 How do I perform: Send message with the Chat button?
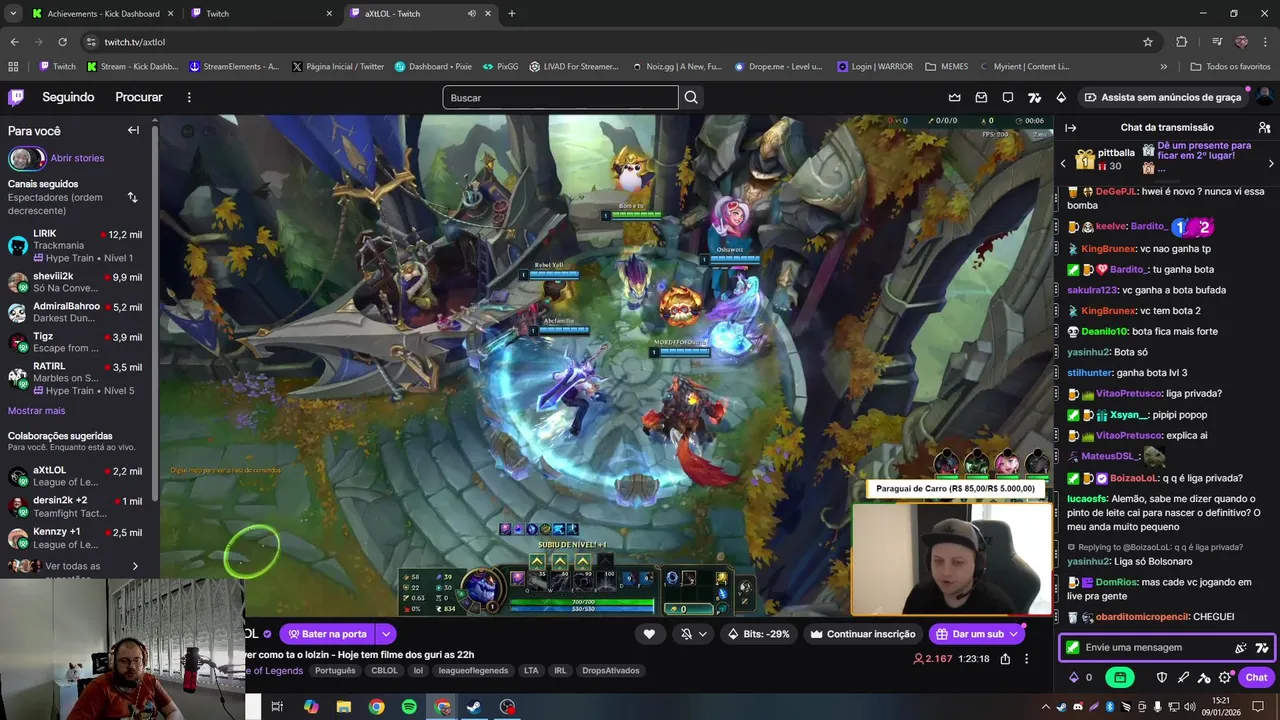tap(1256, 677)
